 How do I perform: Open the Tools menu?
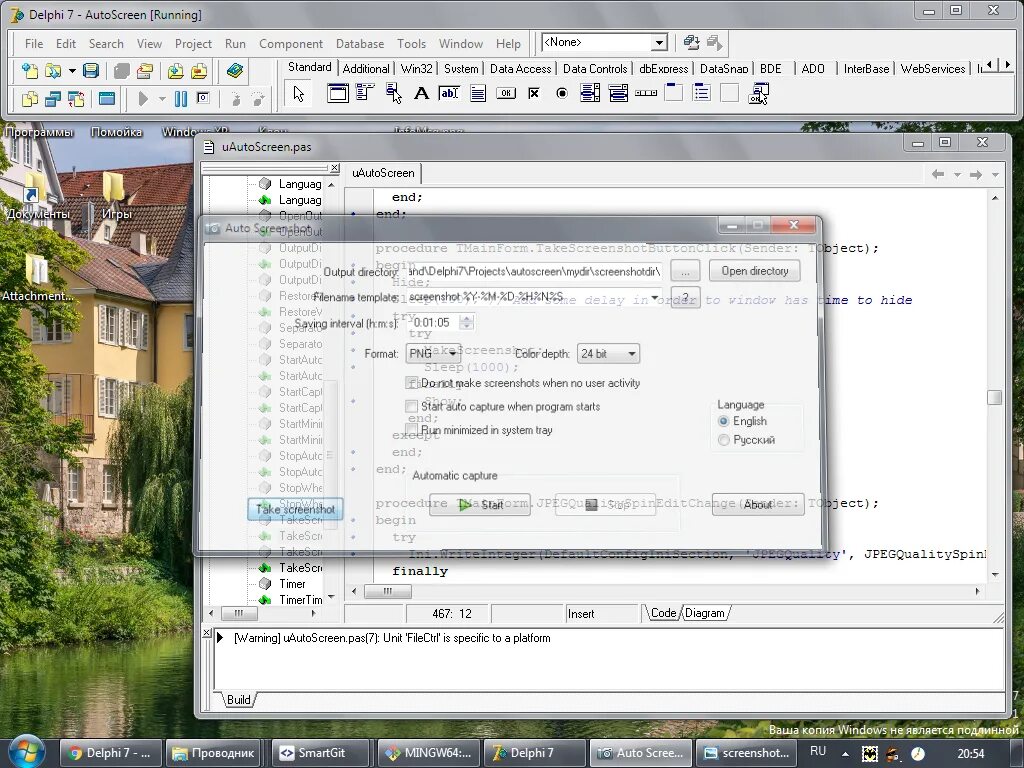tap(411, 44)
